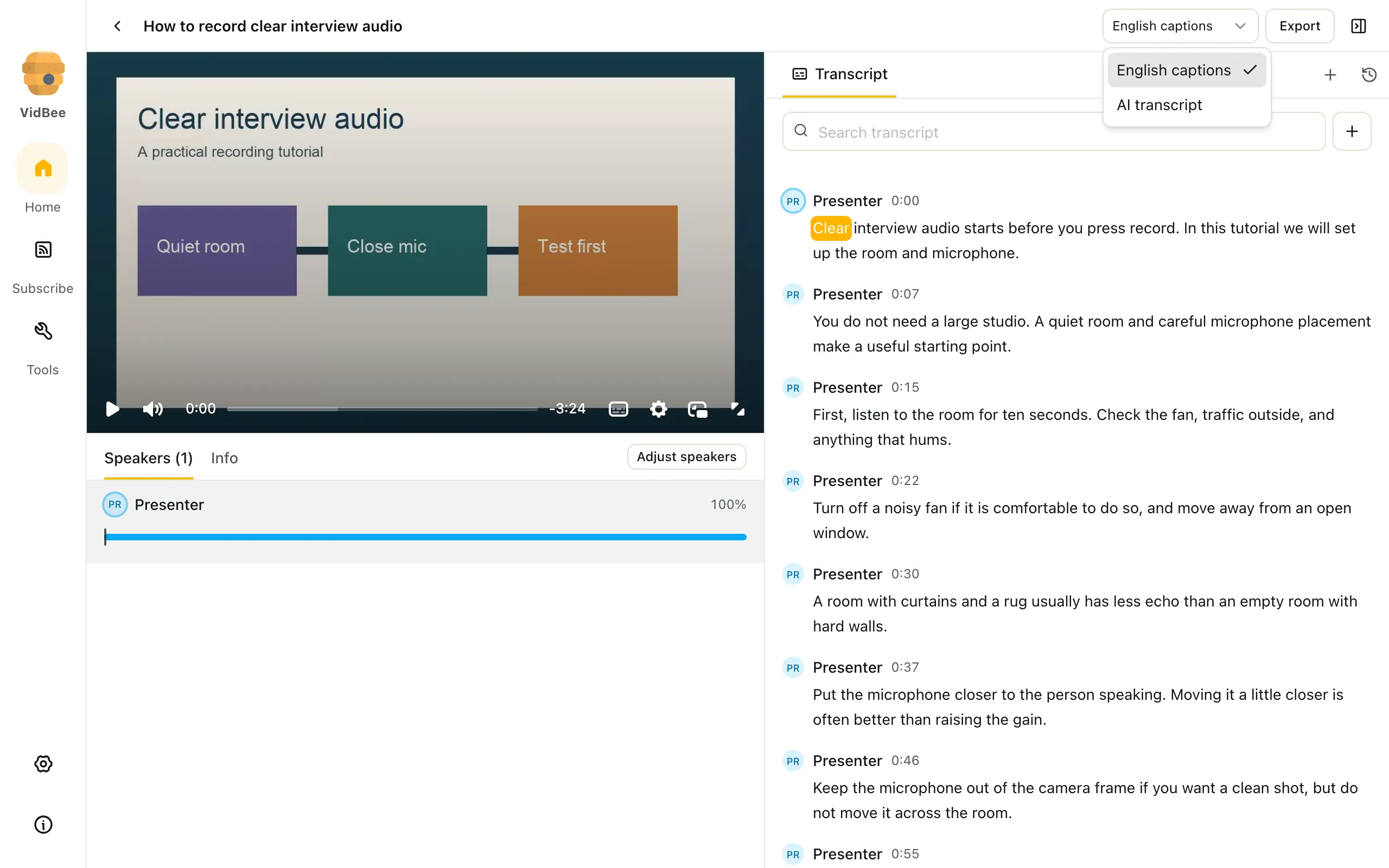The width and height of the screenshot is (1389, 868).
Task: Switch to the Info tab
Action: tap(225, 458)
